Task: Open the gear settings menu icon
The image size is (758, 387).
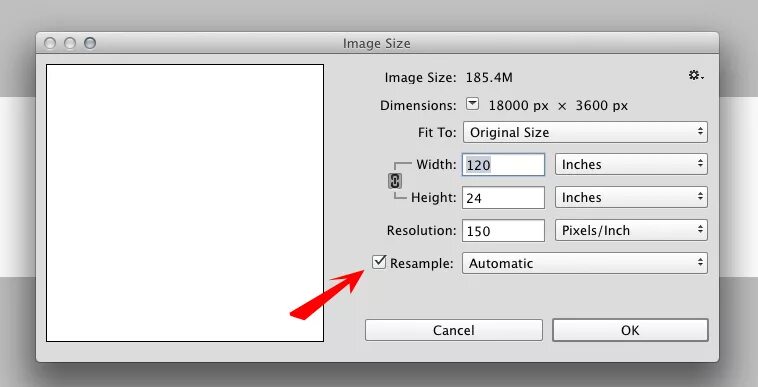Action: point(696,75)
